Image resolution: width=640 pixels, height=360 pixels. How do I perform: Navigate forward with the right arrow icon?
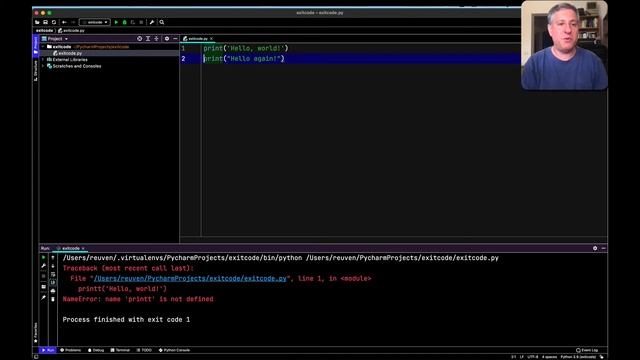pos(73,22)
